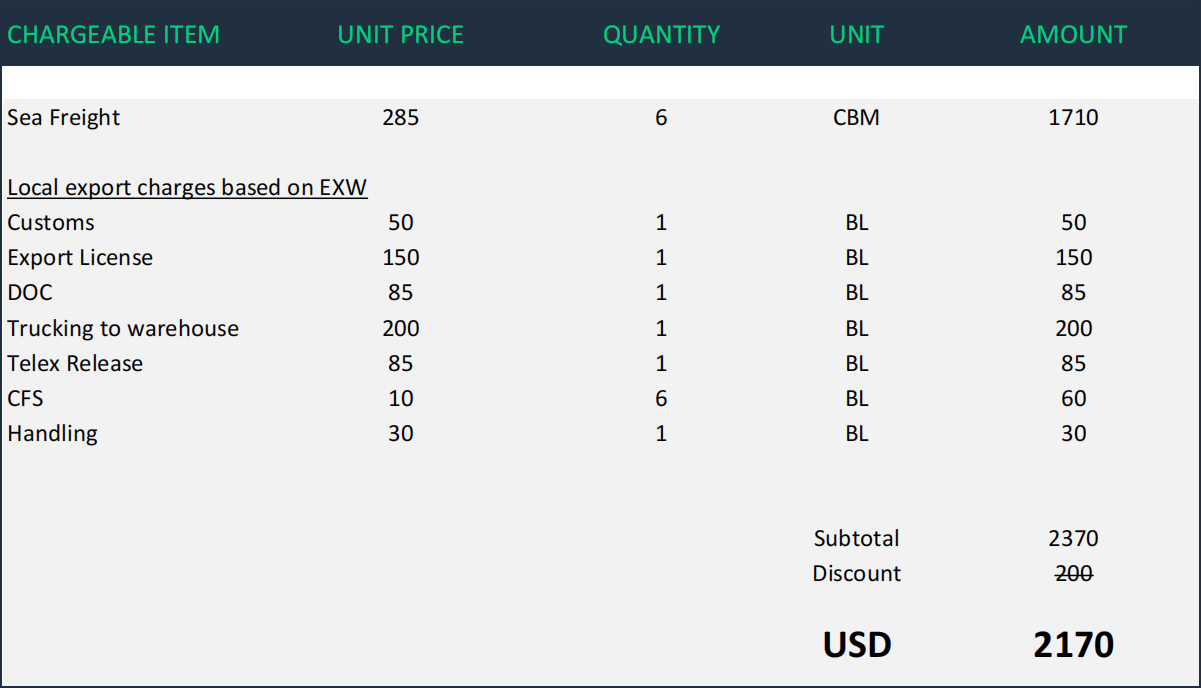Select the struck-through discount value 200
The height and width of the screenshot is (688, 1201).
(1073, 574)
